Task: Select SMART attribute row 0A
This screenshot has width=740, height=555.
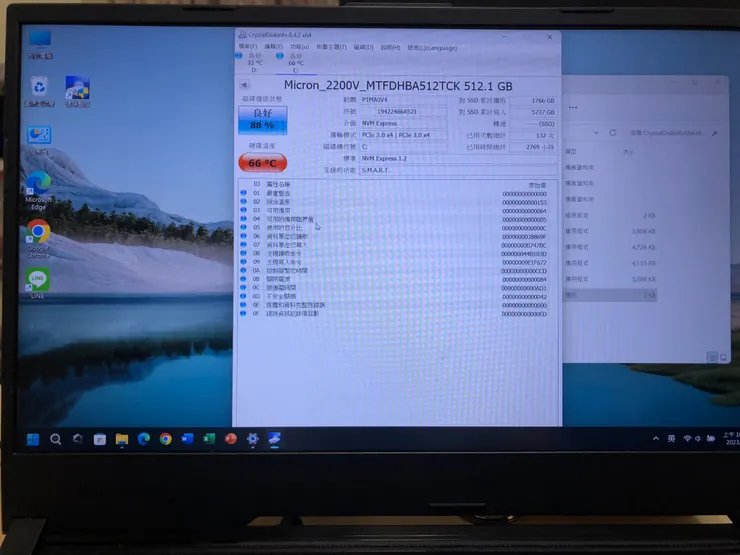Action: [395, 270]
